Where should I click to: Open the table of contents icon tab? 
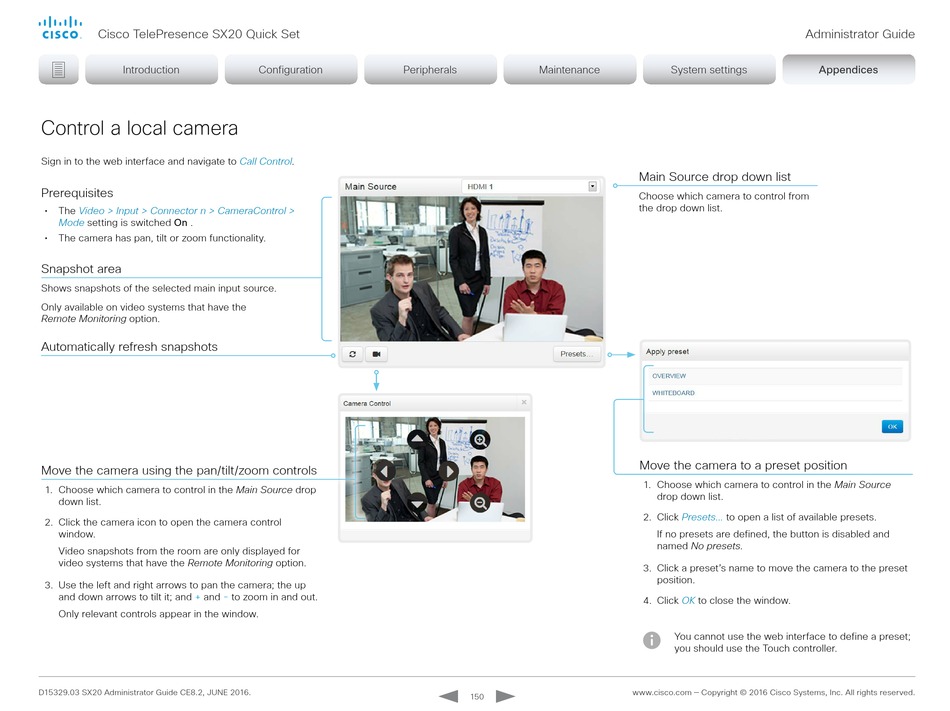[59, 70]
